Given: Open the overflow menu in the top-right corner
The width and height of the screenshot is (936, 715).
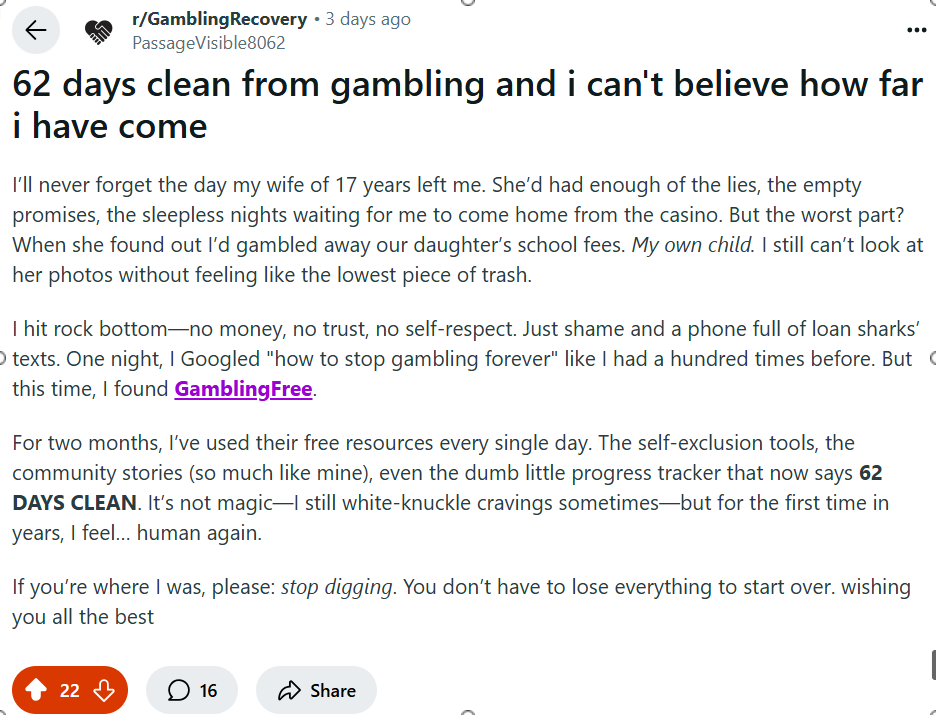Looking at the screenshot, I should 916,29.
